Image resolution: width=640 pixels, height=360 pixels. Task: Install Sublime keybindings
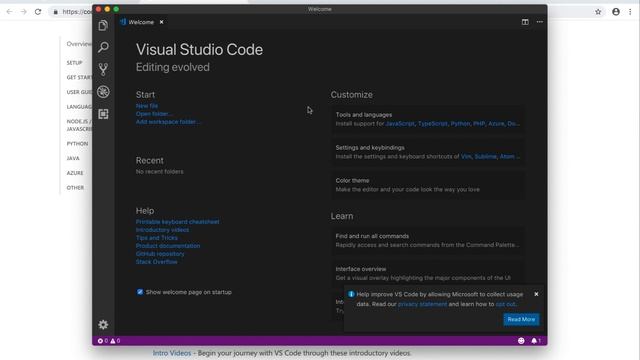click(x=485, y=156)
